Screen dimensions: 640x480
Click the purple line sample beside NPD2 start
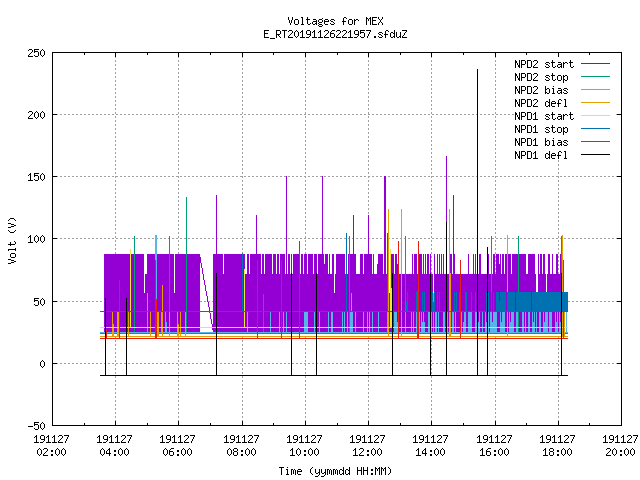point(596,64)
